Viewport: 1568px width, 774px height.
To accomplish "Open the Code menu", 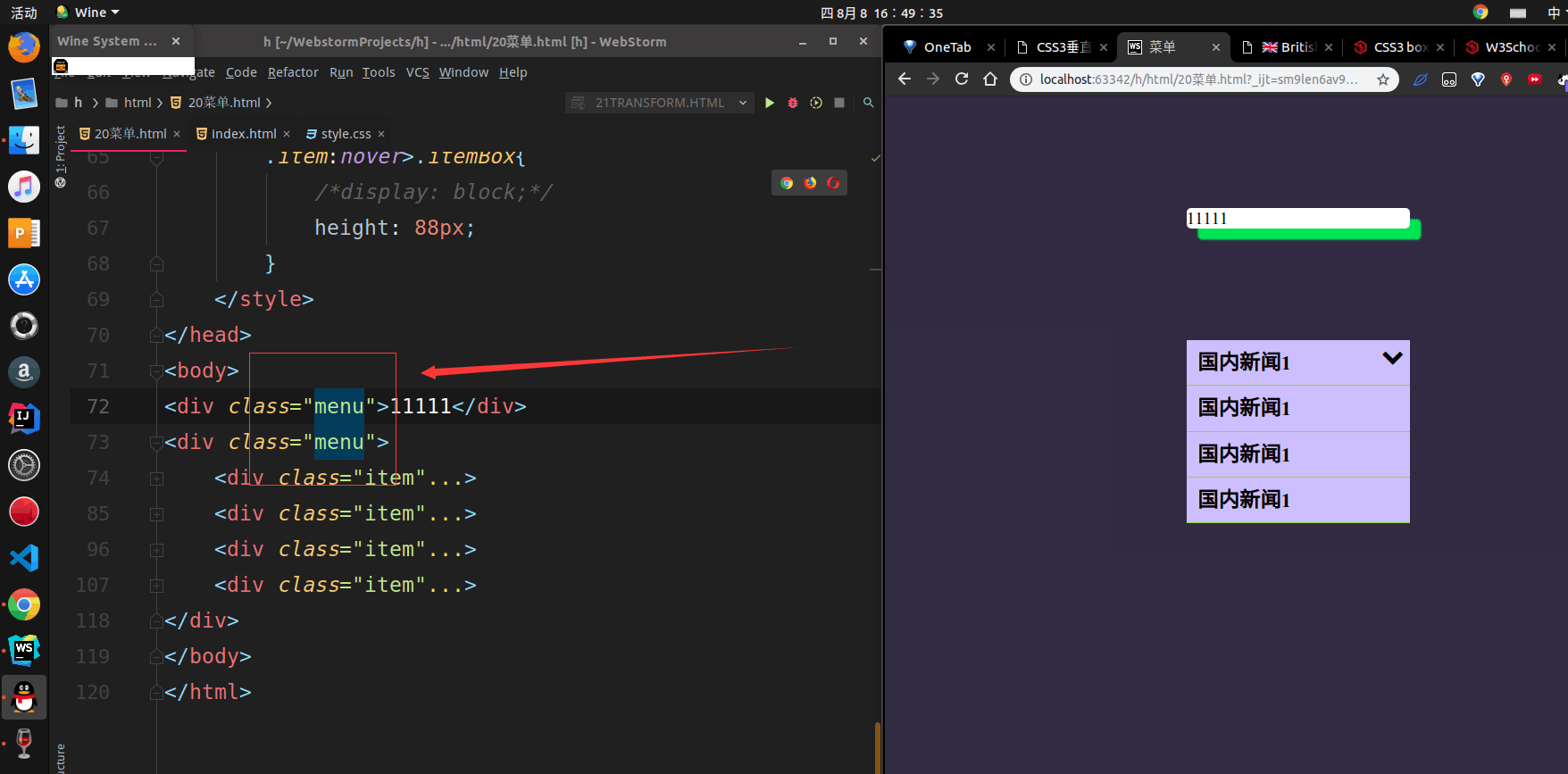I will click(241, 72).
